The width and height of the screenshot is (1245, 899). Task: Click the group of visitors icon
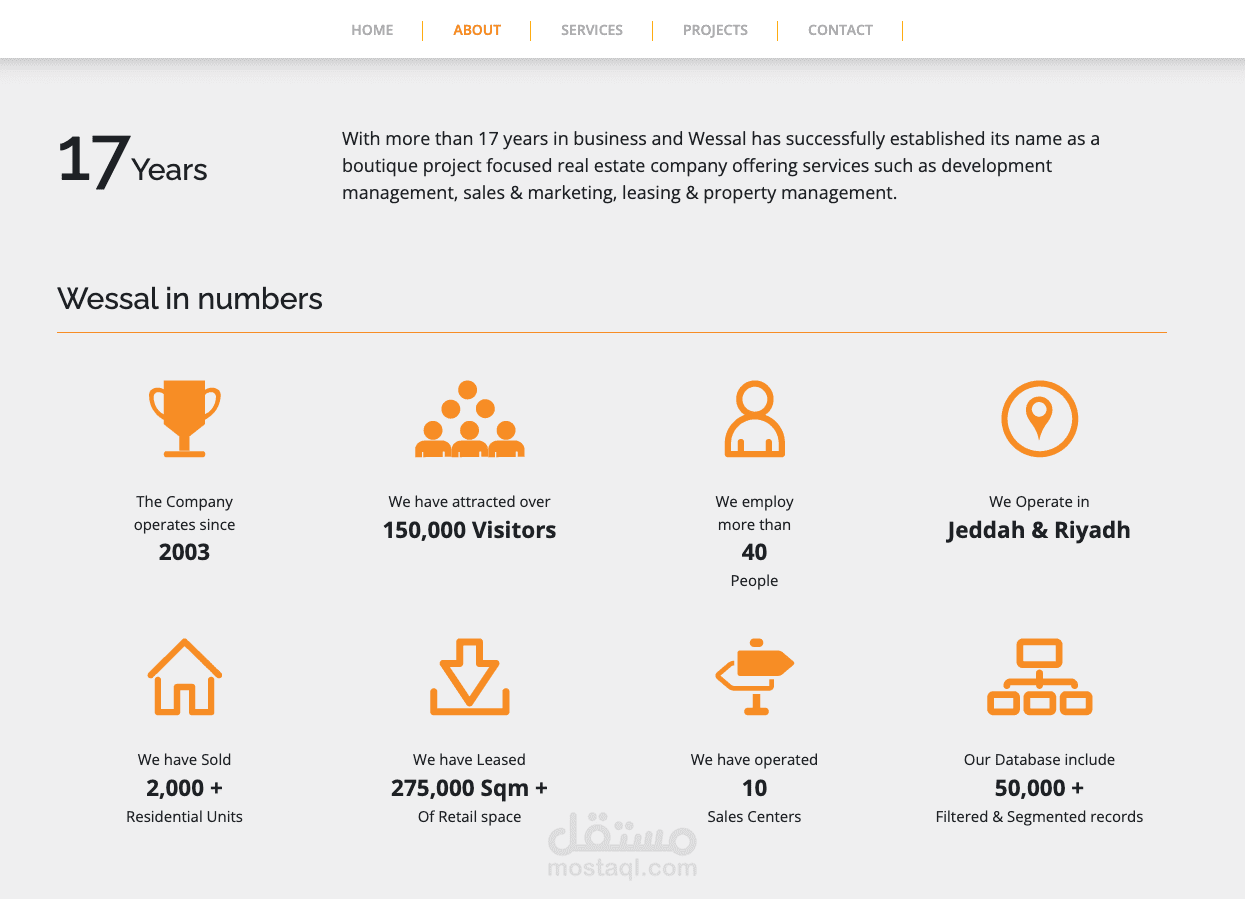tap(470, 419)
